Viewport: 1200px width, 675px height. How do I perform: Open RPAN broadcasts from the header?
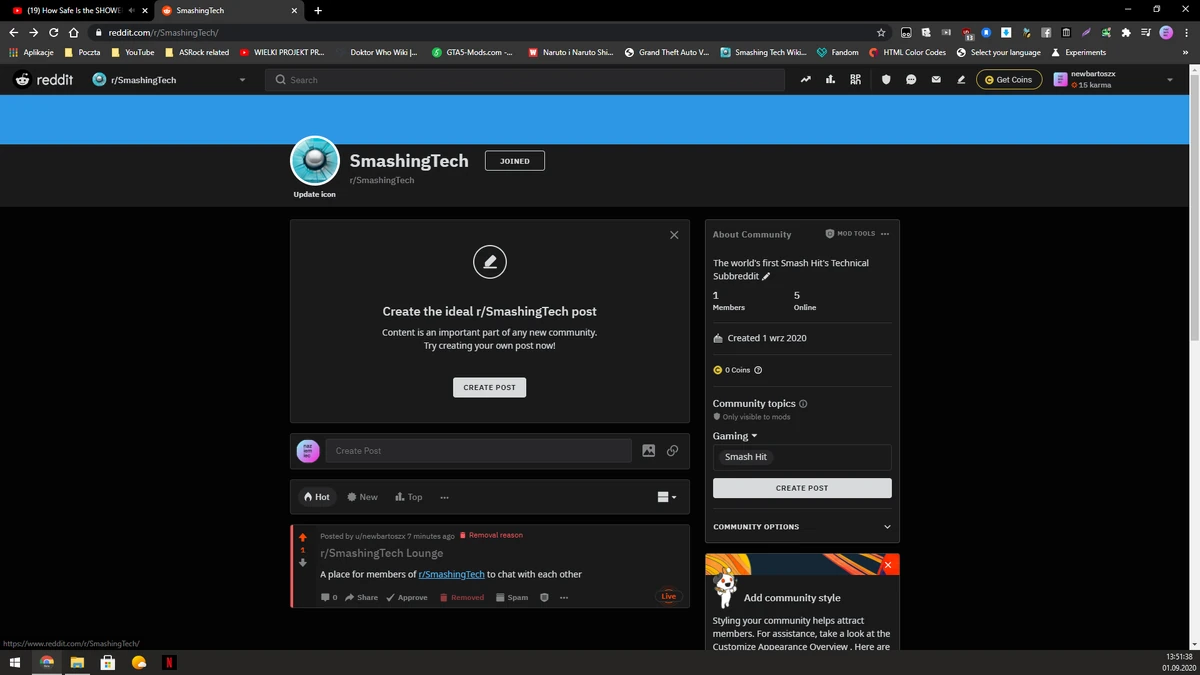pos(856,79)
